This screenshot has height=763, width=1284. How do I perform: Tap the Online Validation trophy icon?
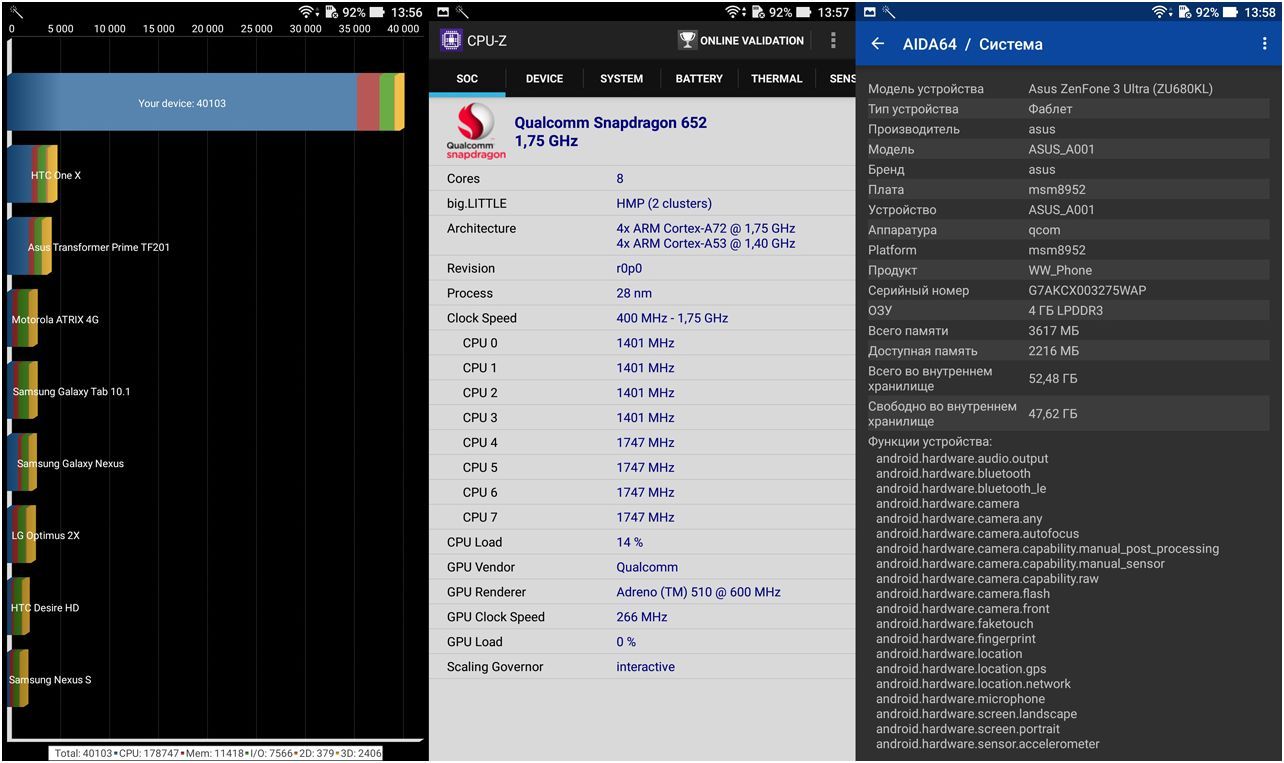[687, 41]
